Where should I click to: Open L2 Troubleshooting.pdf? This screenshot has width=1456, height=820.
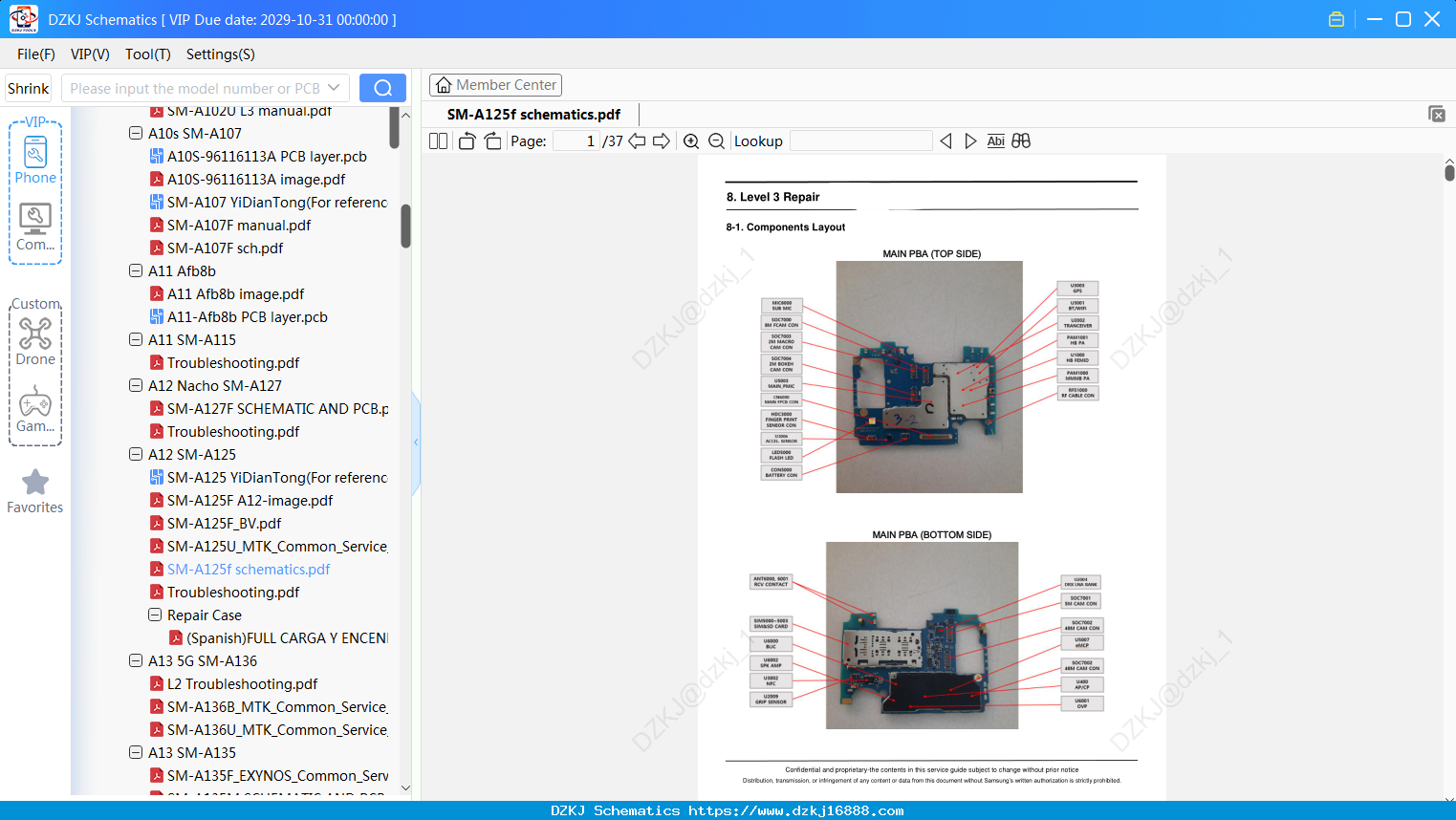pyautogui.click(x=243, y=684)
